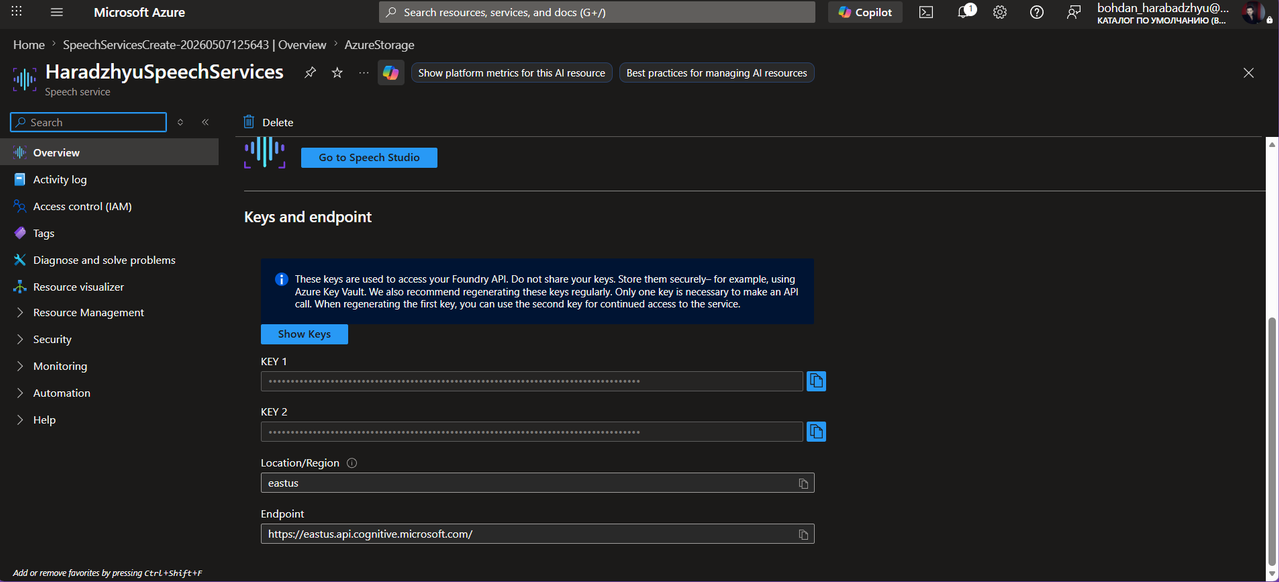
Task: Pin HaradzhyuSpeechServices to dashboard
Action: click(310, 73)
